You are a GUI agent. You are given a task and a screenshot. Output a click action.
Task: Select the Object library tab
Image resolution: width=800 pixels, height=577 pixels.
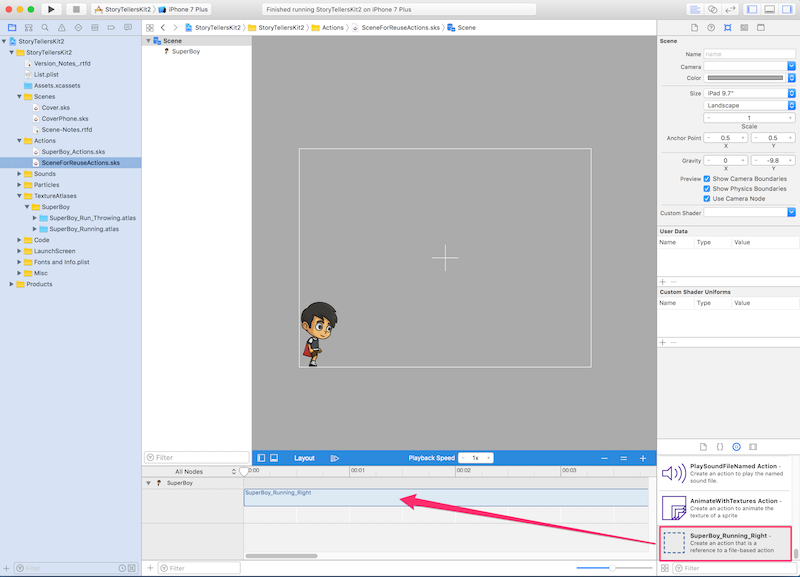pyautogui.click(x=736, y=447)
